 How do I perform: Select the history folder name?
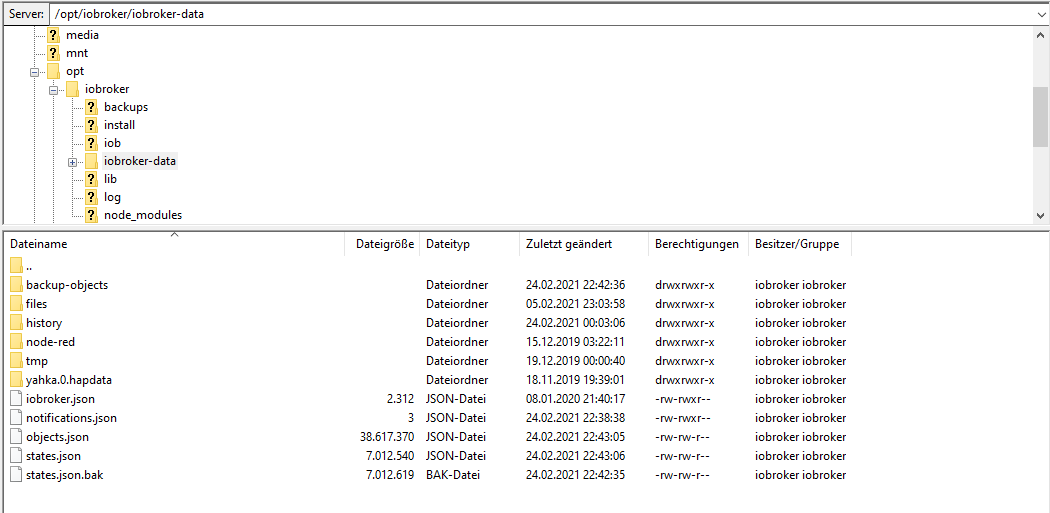click(44, 323)
